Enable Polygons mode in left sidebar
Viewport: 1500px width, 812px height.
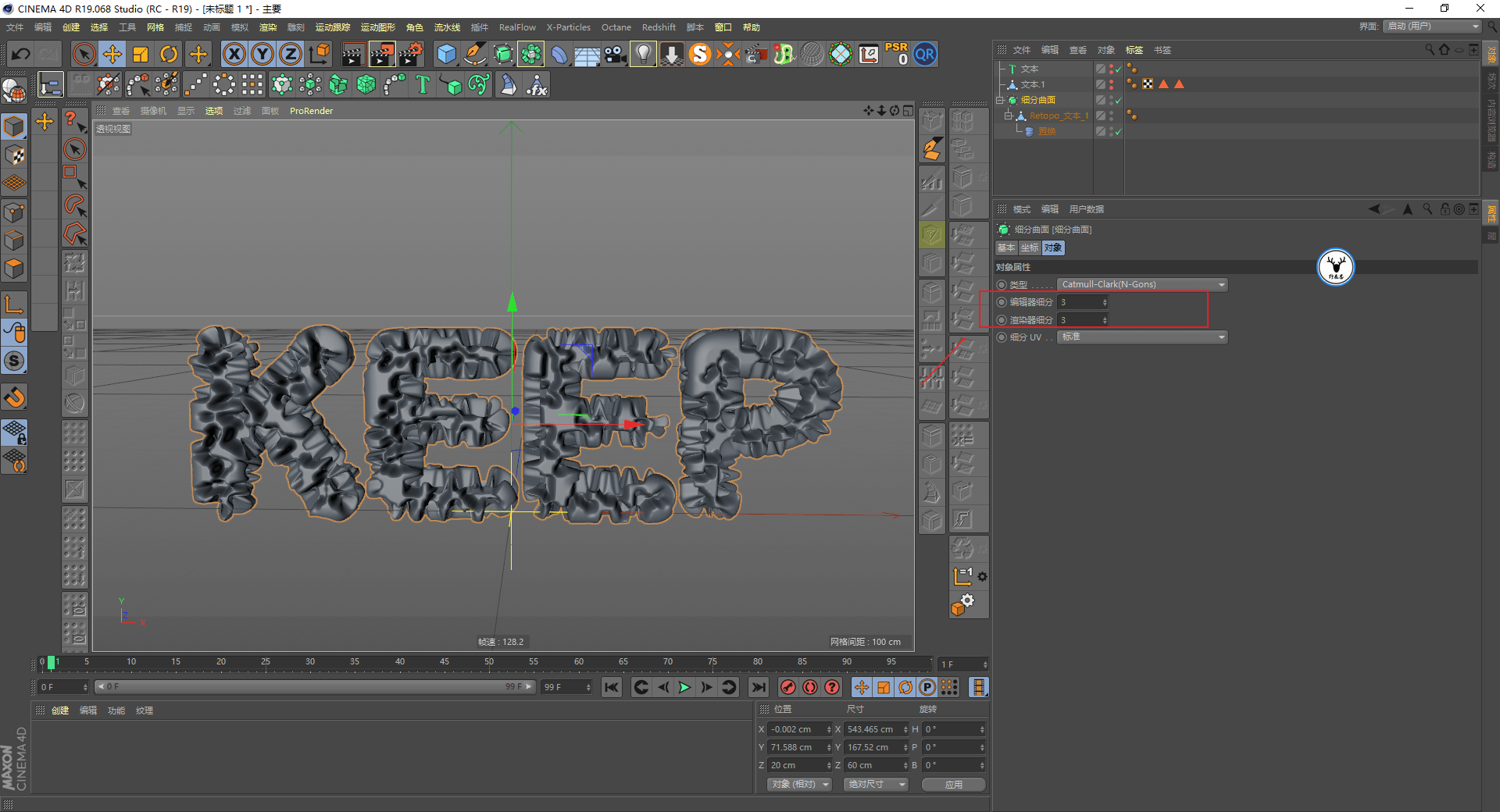coord(14,269)
